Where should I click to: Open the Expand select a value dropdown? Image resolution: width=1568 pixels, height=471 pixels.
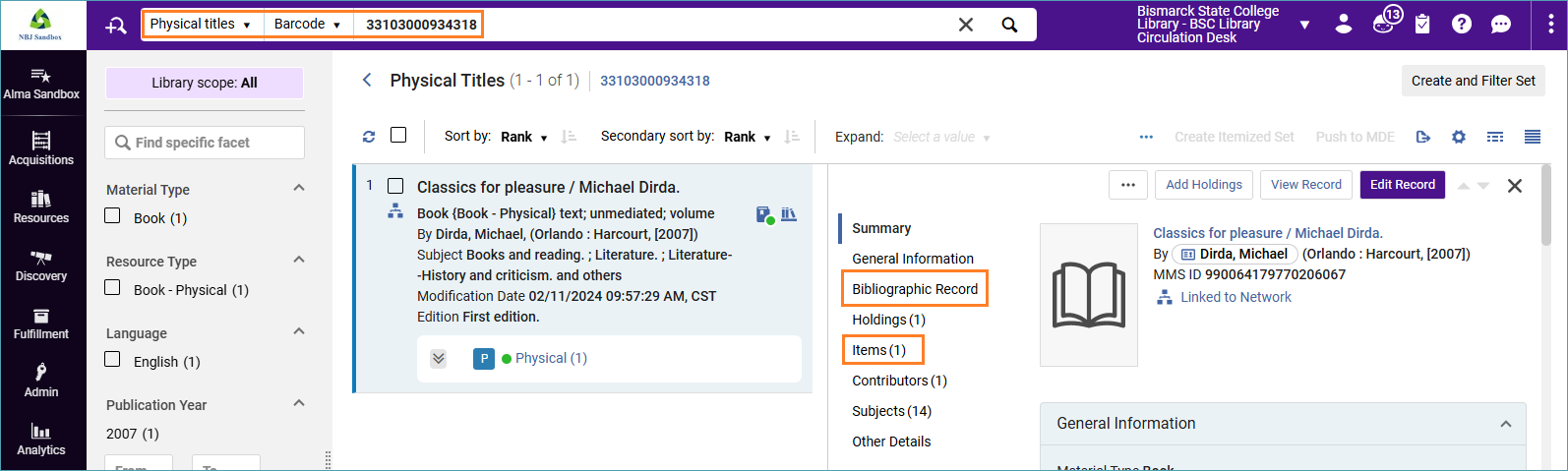(941, 137)
